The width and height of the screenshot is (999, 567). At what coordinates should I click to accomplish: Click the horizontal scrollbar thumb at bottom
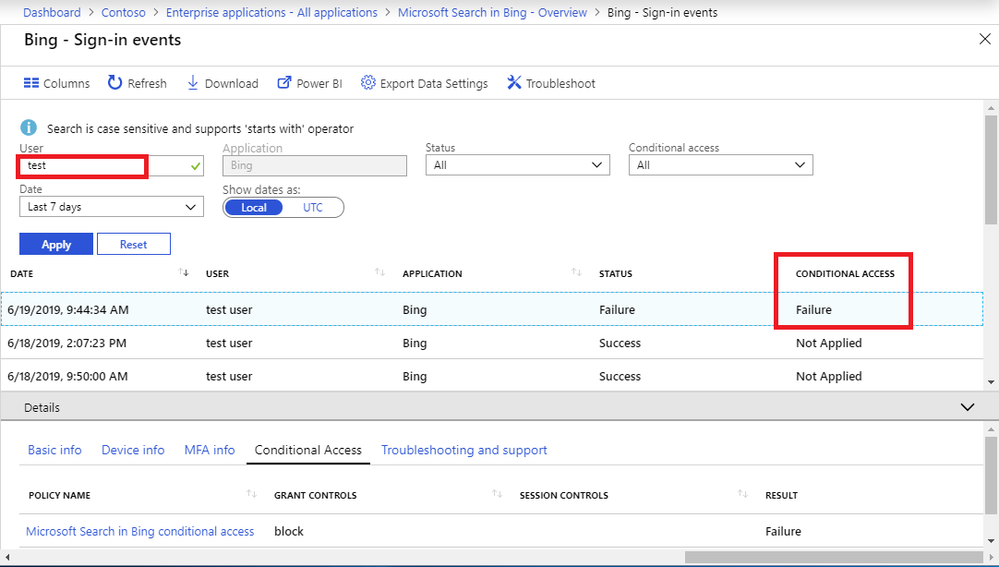(x=833, y=557)
